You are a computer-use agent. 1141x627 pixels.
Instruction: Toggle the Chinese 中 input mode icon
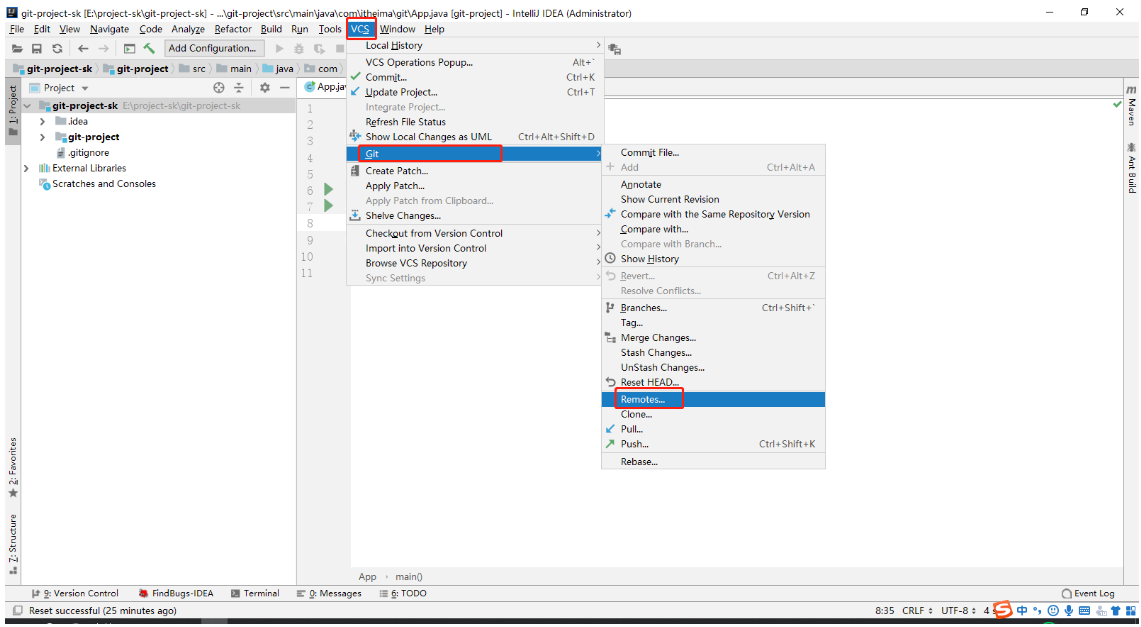click(1022, 610)
